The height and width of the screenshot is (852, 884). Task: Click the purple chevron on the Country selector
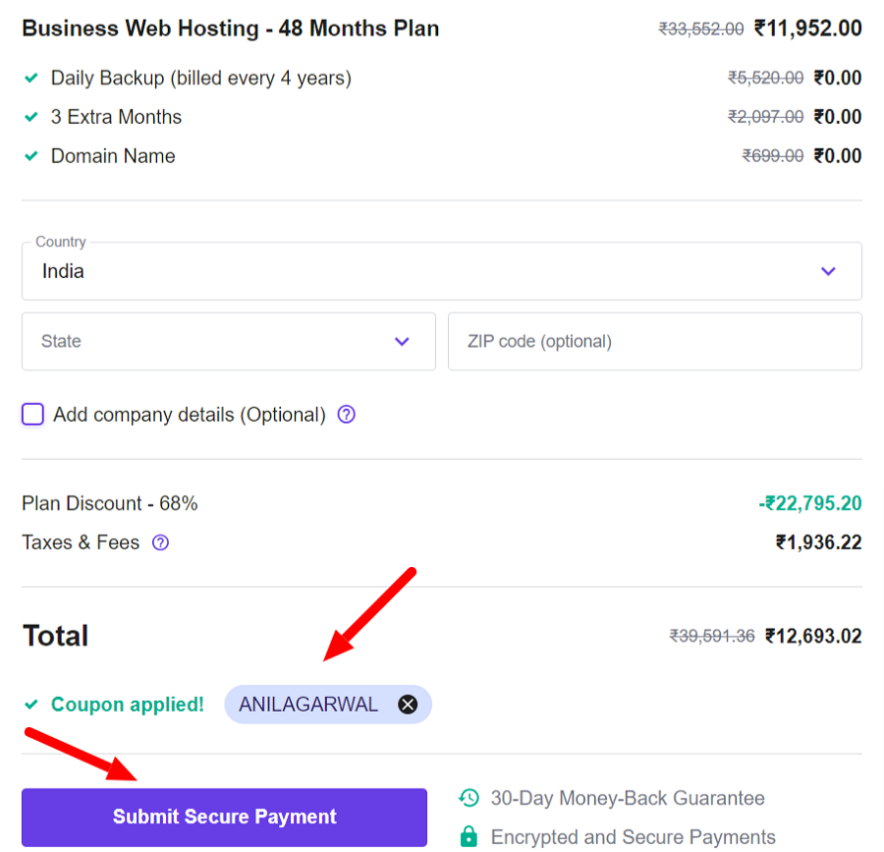point(827,271)
